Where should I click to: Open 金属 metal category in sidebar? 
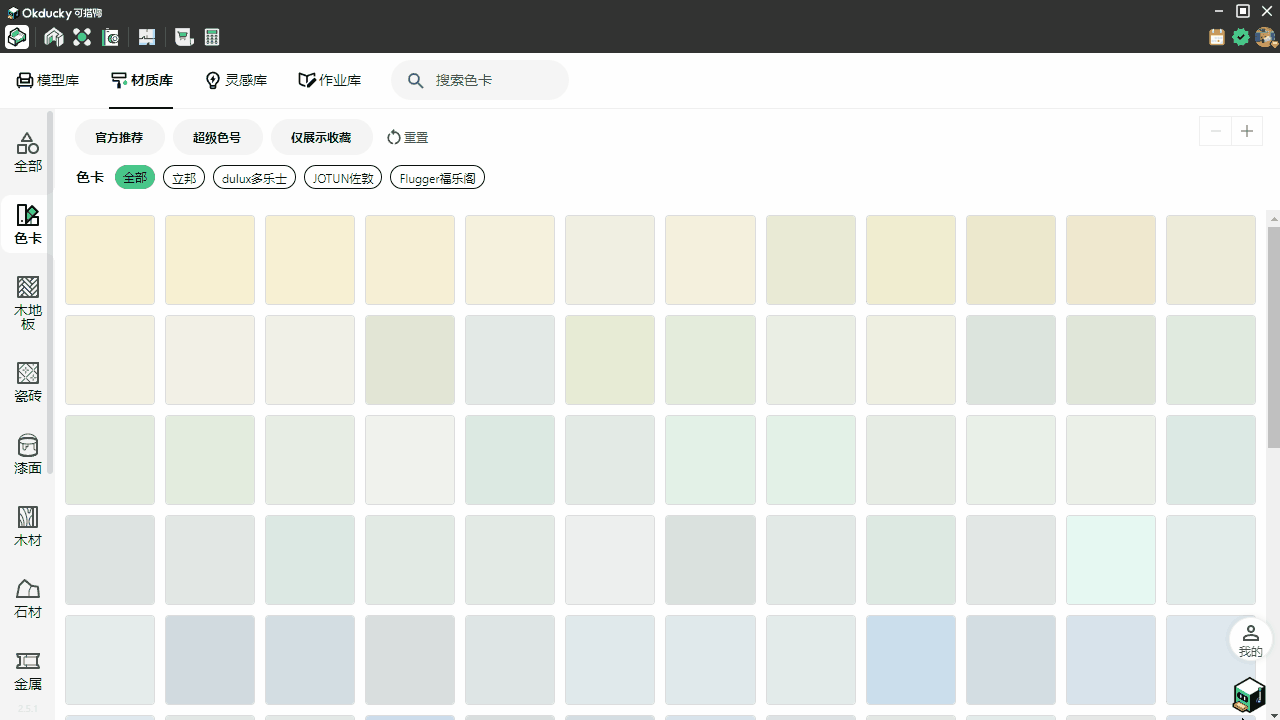pyautogui.click(x=28, y=670)
